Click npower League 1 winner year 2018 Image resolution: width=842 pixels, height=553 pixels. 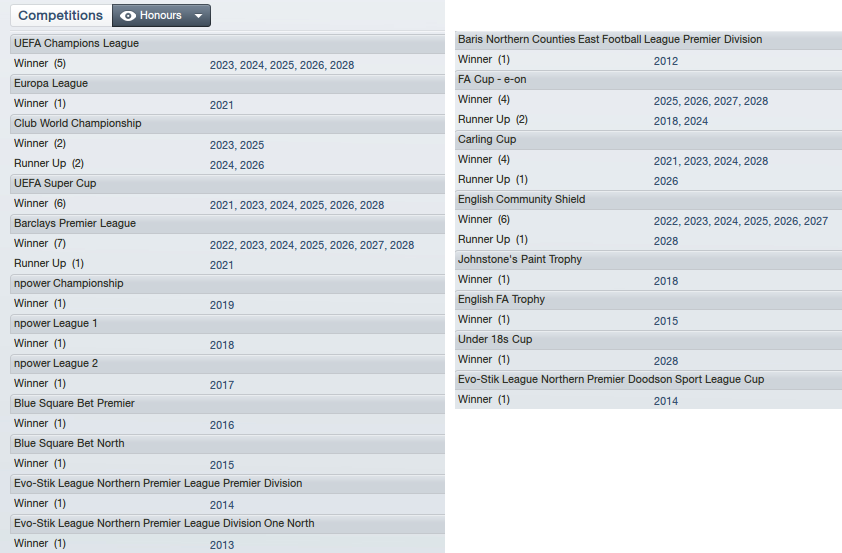(222, 345)
